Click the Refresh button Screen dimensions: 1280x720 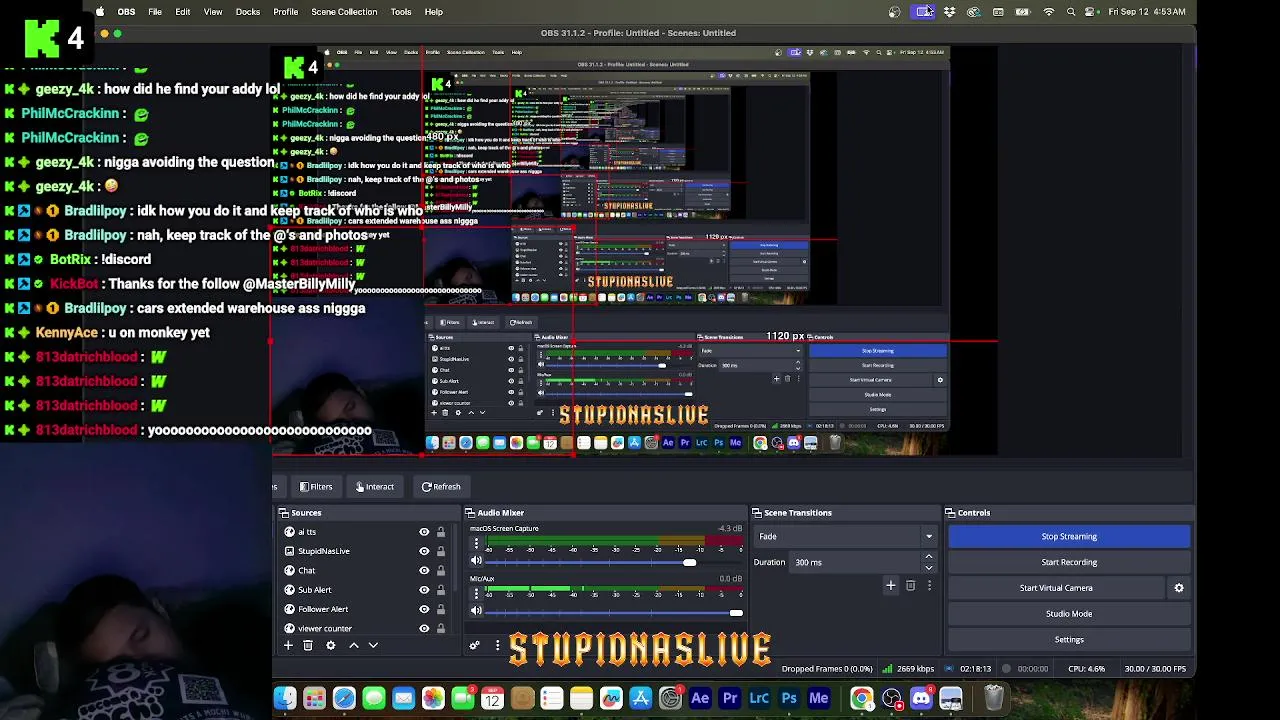point(441,487)
